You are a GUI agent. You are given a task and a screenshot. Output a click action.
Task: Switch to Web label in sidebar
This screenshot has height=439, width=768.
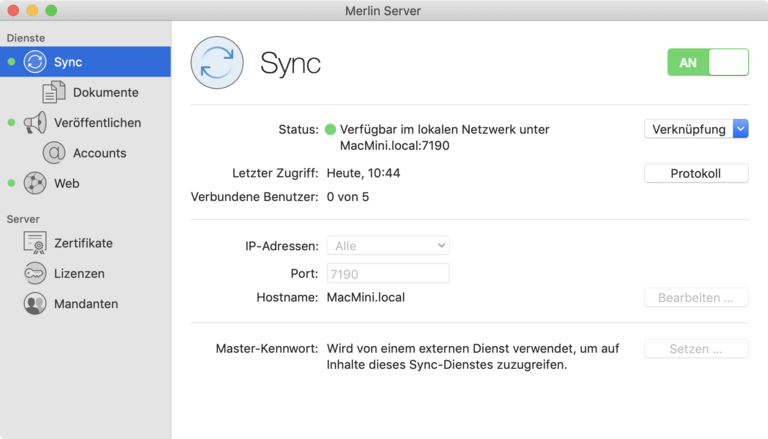67,184
